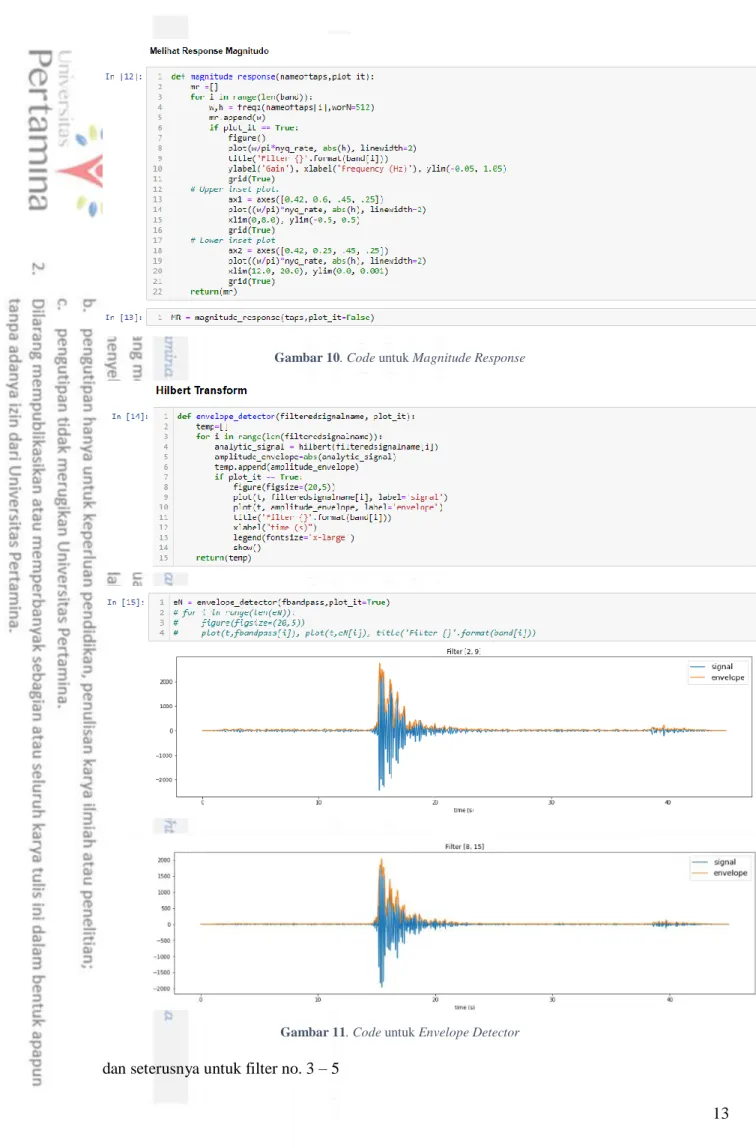
Task: Click 'return(mr)' line in cell 12
Action: click(x=214, y=291)
